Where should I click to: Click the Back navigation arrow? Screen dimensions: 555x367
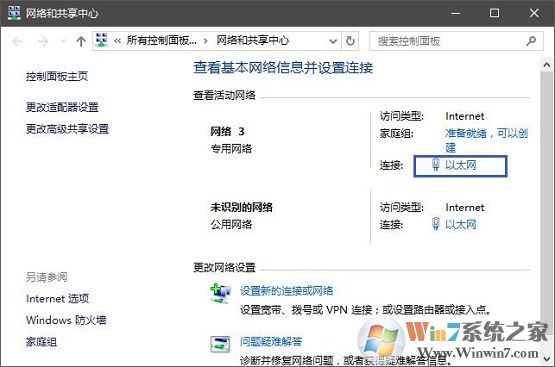point(17,41)
